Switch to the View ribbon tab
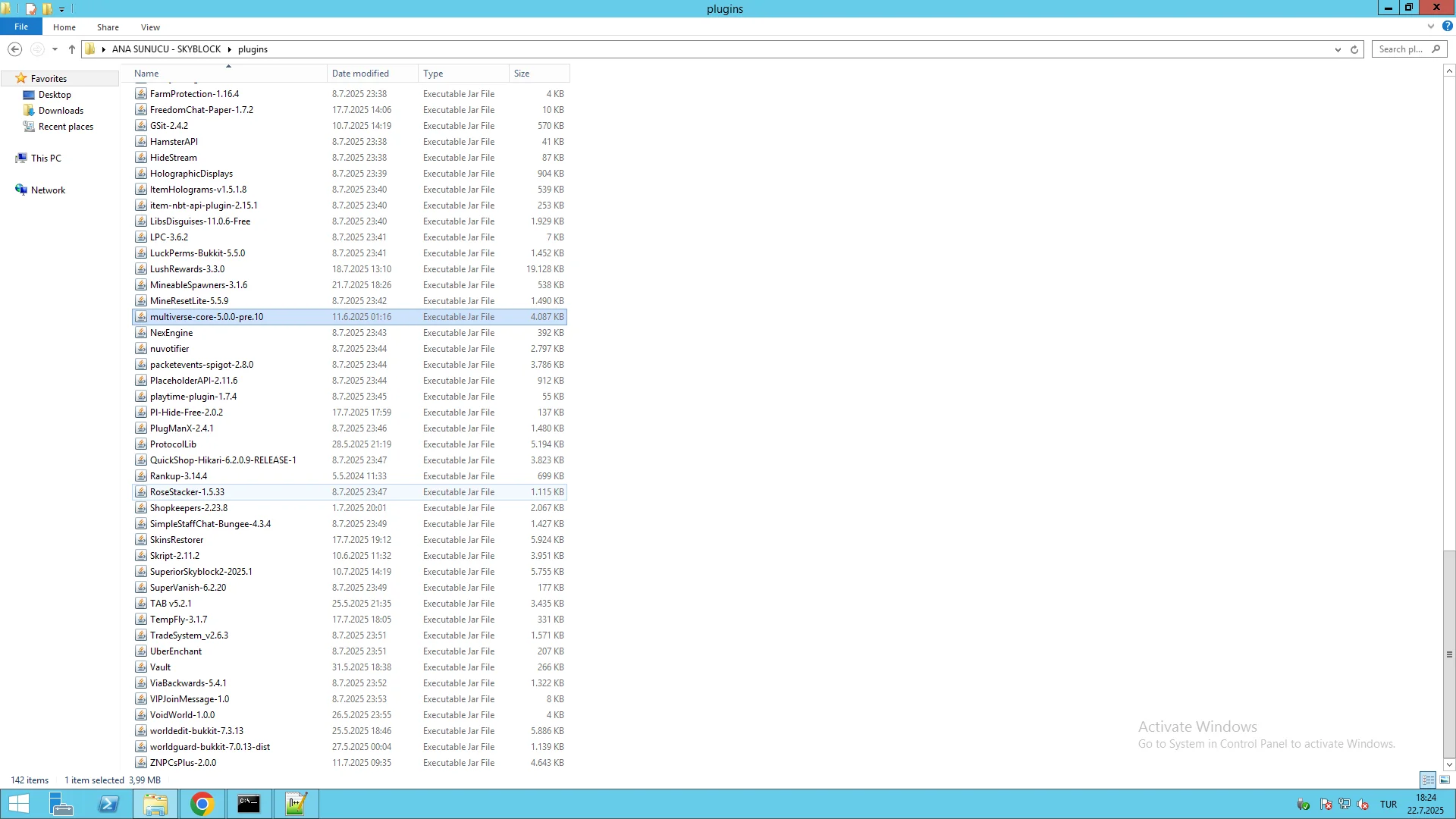 point(150,27)
